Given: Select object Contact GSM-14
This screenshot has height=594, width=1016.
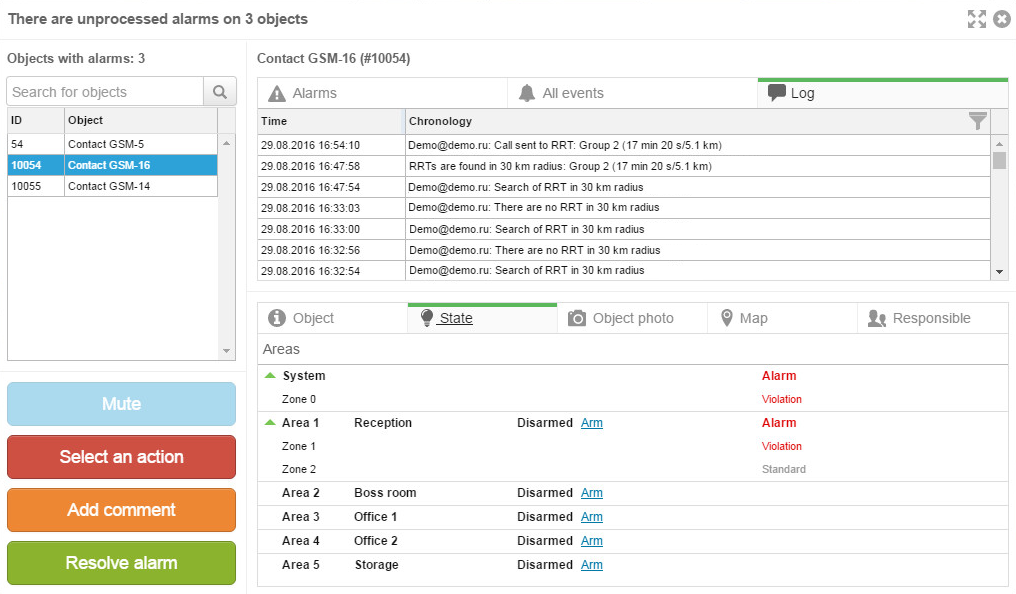Looking at the screenshot, I should (113, 186).
